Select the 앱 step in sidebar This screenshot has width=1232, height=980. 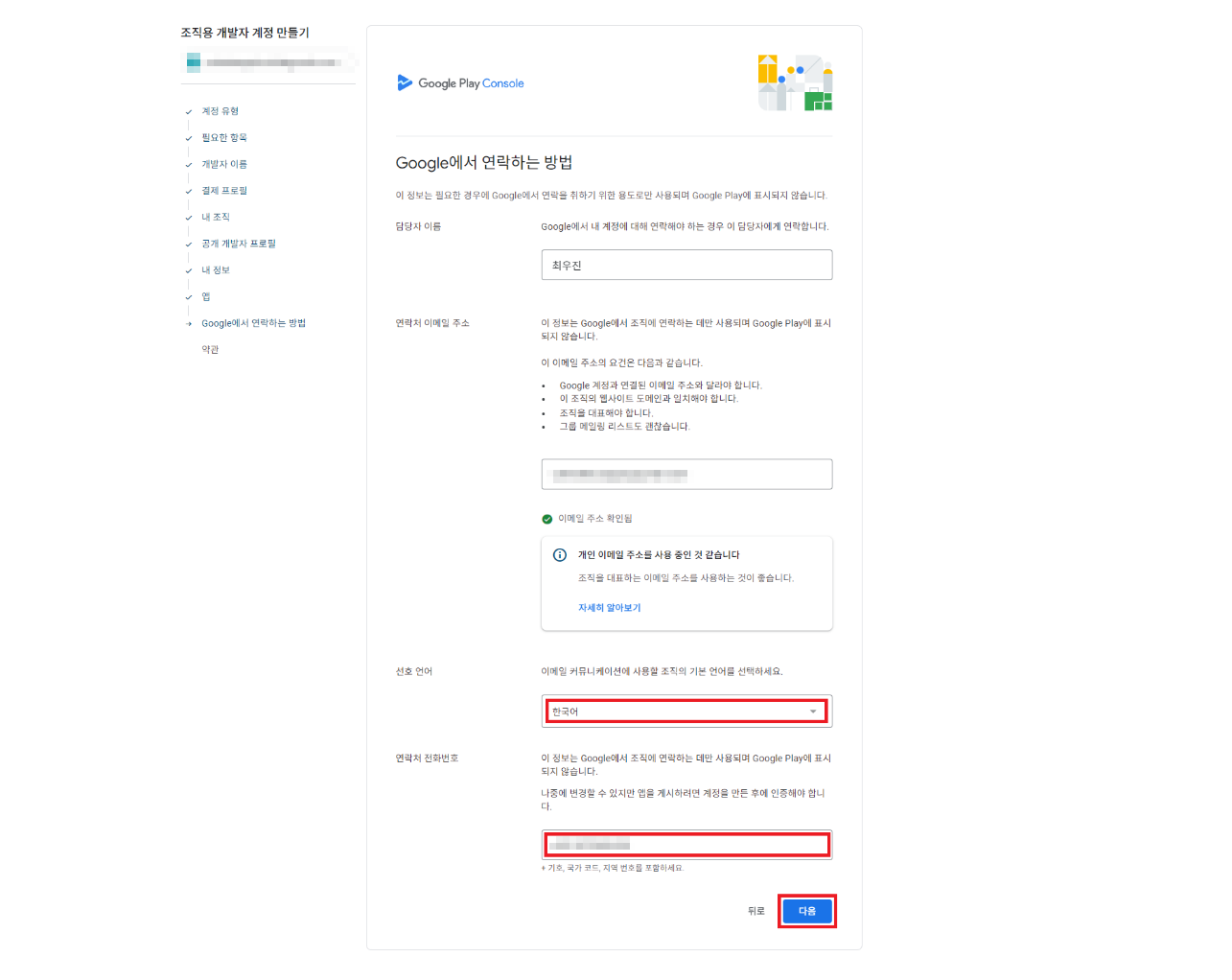[206, 296]
